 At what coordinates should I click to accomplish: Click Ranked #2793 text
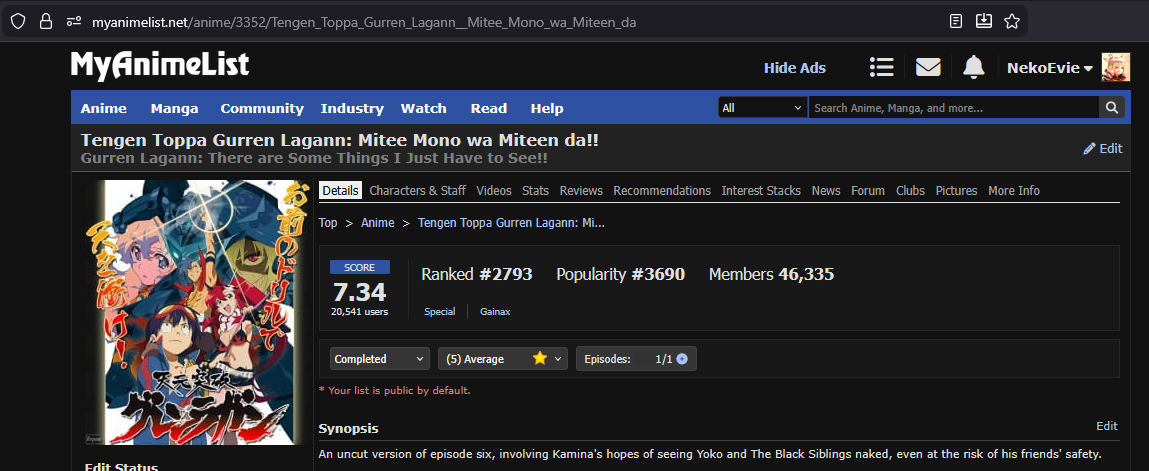[476, 275]
